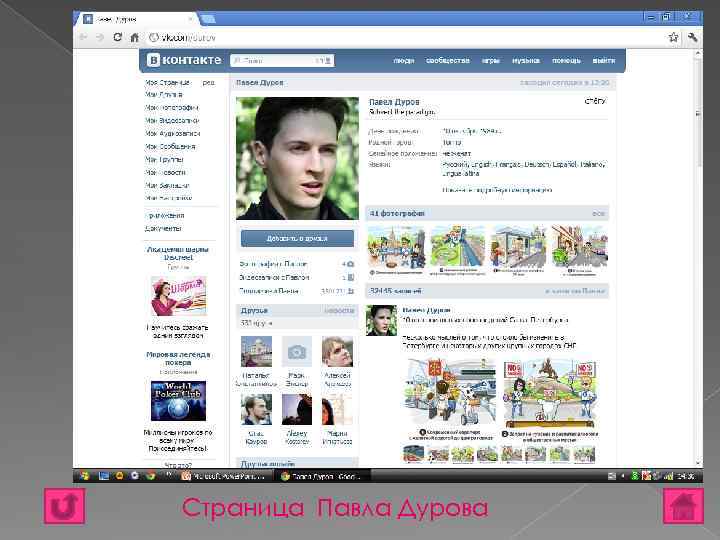Click ред. link next to Моя Страница
The height and width of the screenshot is (540, 720).
pyautogui.click(x=208, y=83)
